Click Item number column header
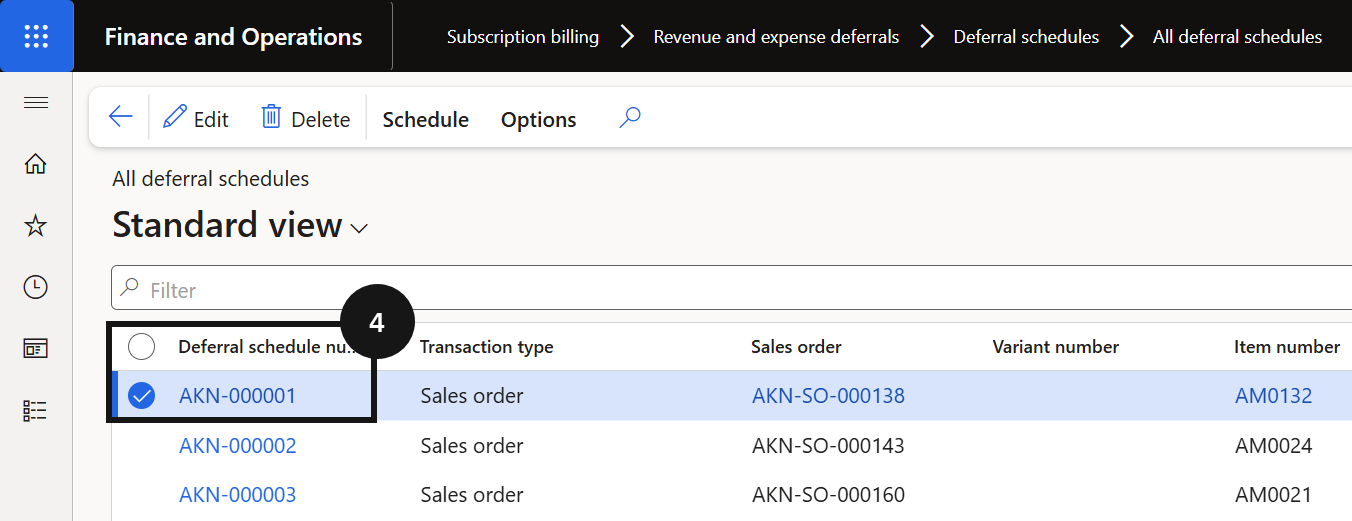 [x=1287, y=347]
